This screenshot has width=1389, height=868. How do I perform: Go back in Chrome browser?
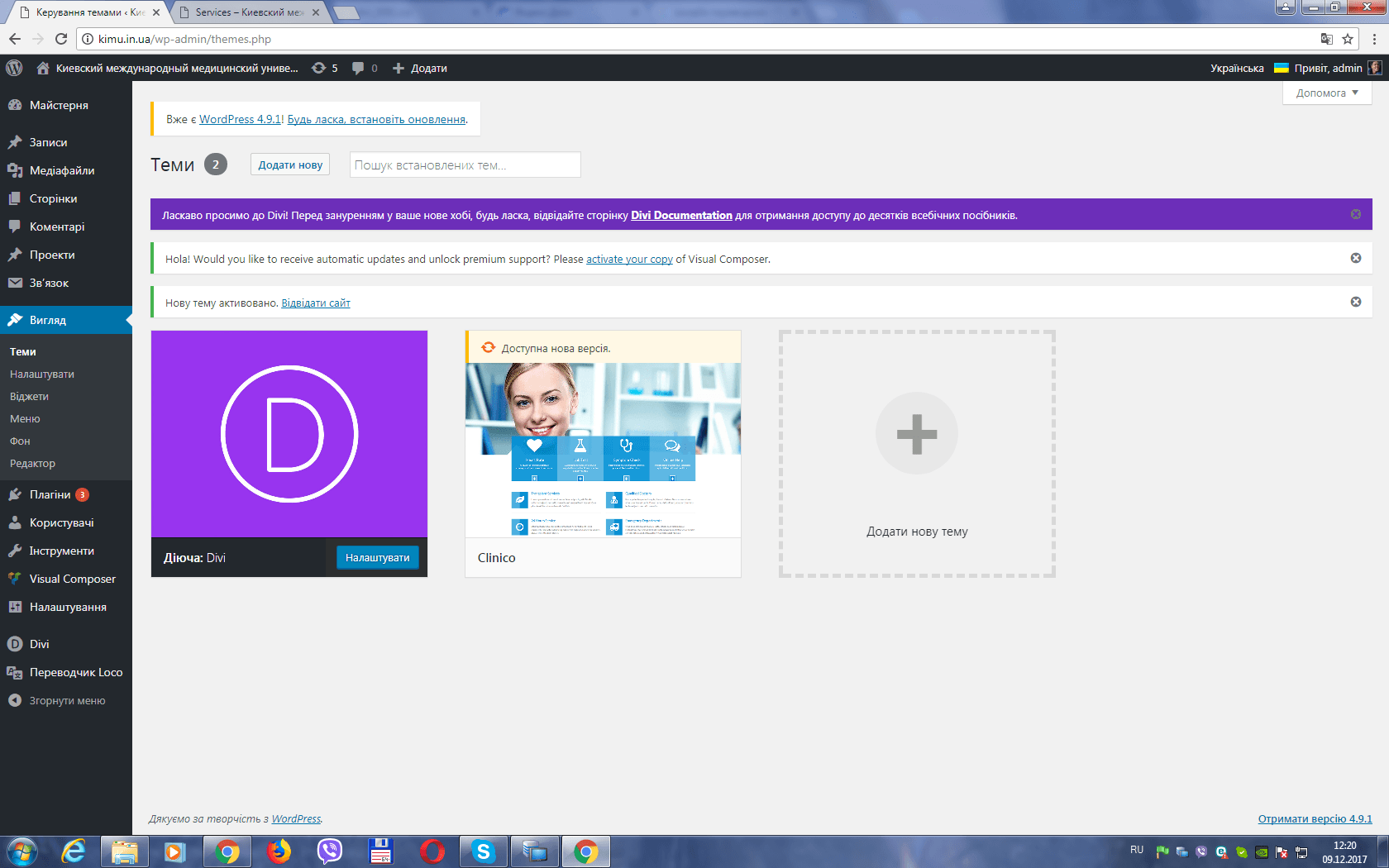15,39
